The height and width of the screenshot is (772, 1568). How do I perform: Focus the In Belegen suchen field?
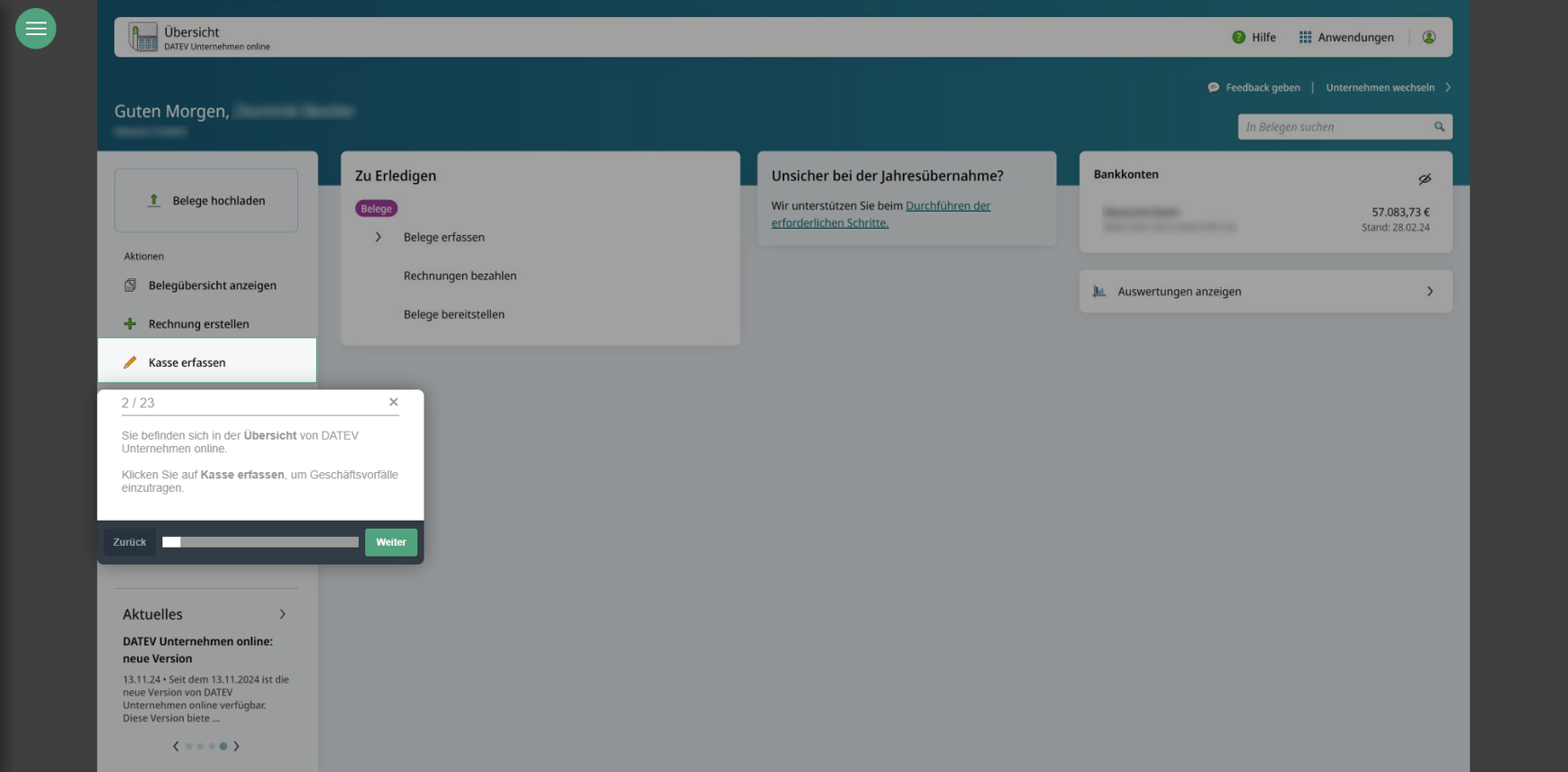[1334, 127]
